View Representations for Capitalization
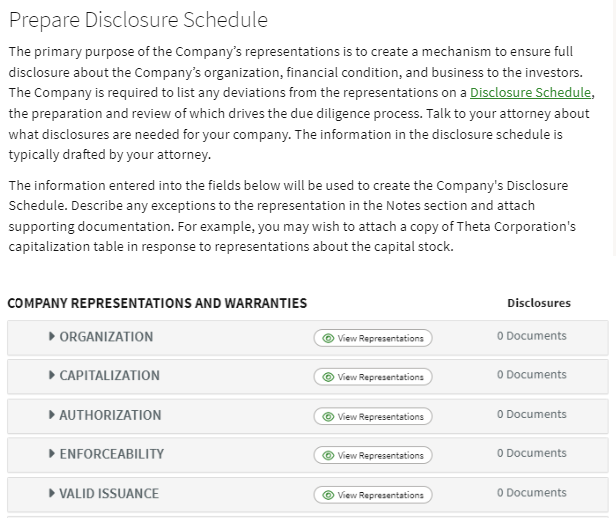This screenshot has width=616, height=518. tap(373, 377)
